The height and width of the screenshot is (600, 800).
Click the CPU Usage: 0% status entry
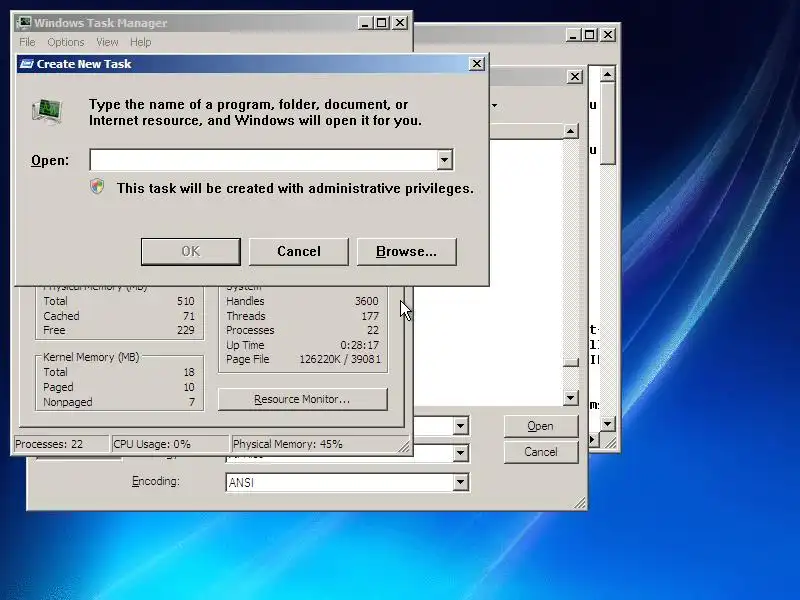pyautogui.click(x=170, y=444)
